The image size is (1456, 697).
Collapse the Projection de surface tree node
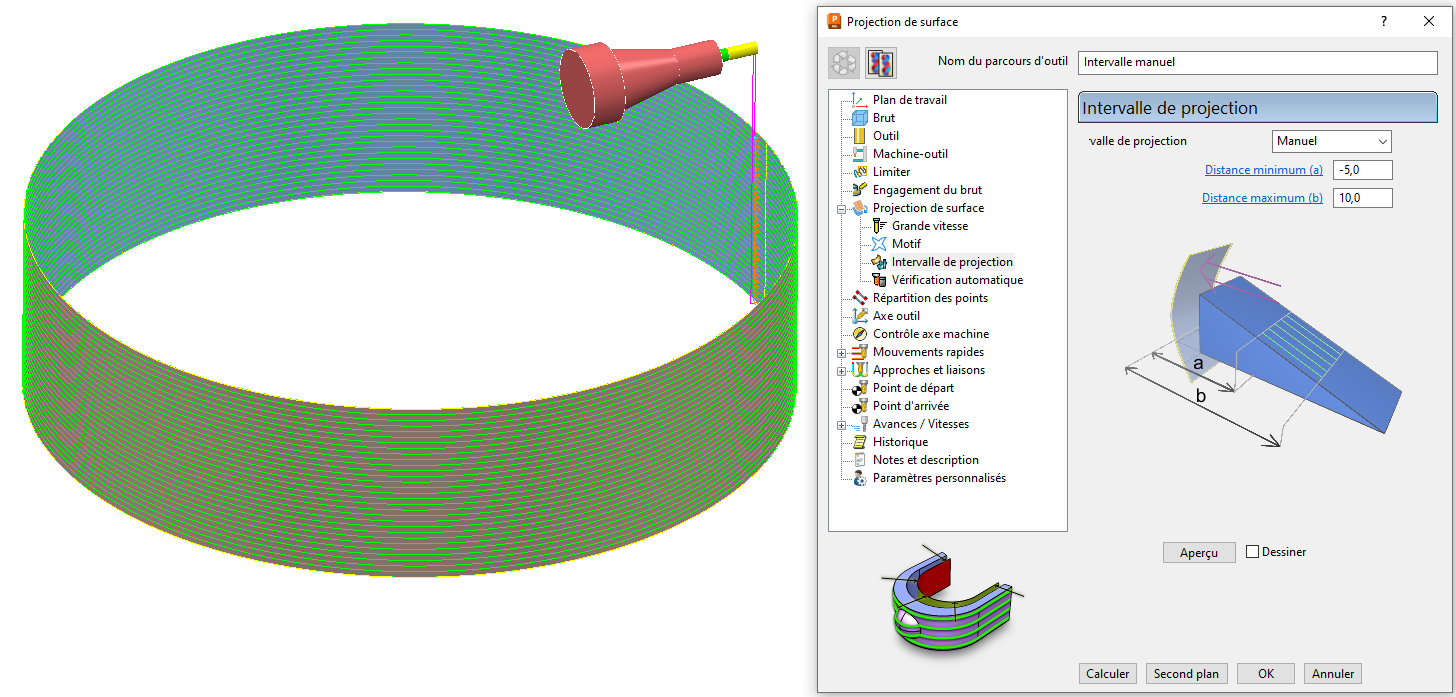coord(842,208)
